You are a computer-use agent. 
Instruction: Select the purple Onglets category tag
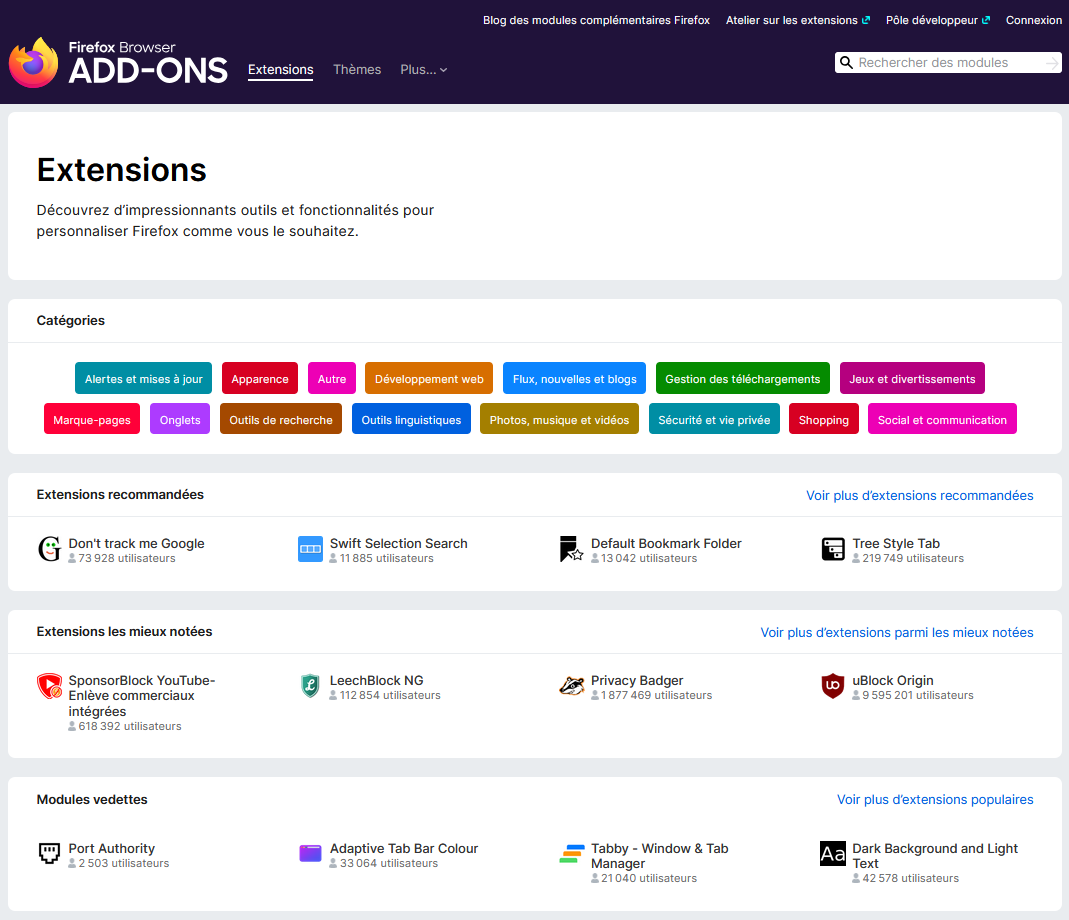180,419
